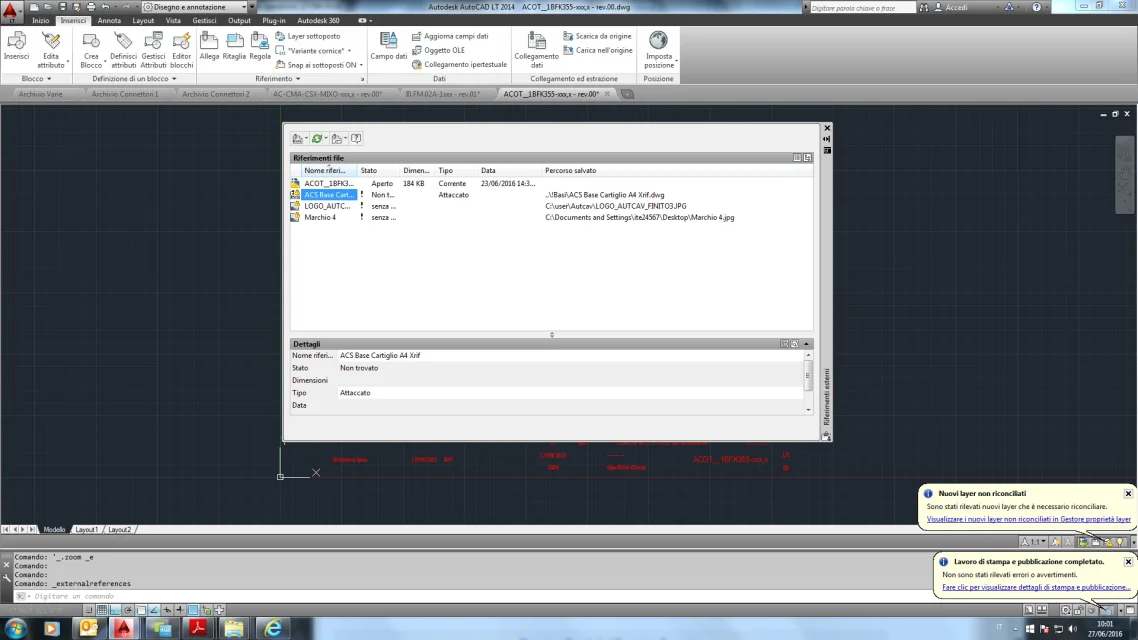Refresh references with green arrows icon
This screenshot has width=1138, height=640.
point(316,139)
